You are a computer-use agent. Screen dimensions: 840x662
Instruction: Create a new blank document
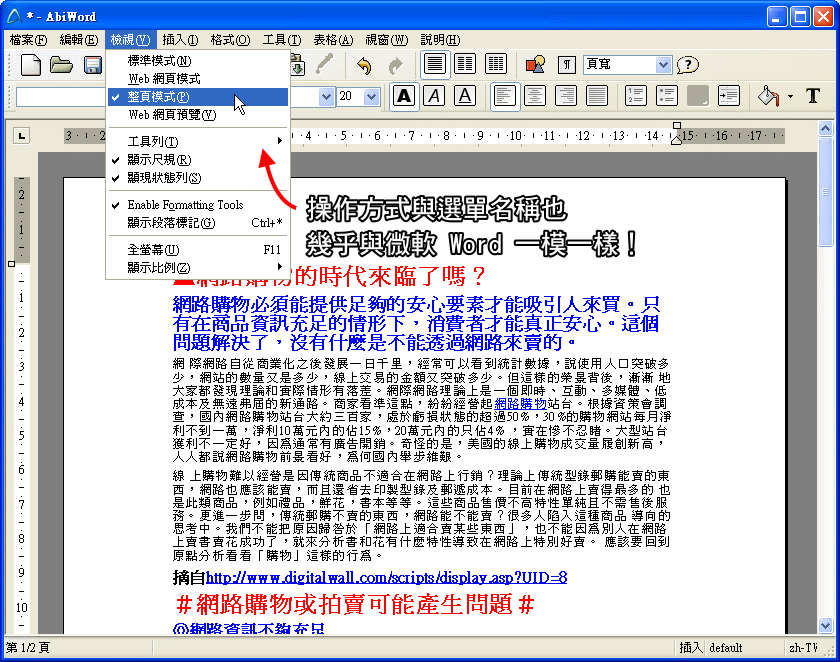tap(31, 65)
